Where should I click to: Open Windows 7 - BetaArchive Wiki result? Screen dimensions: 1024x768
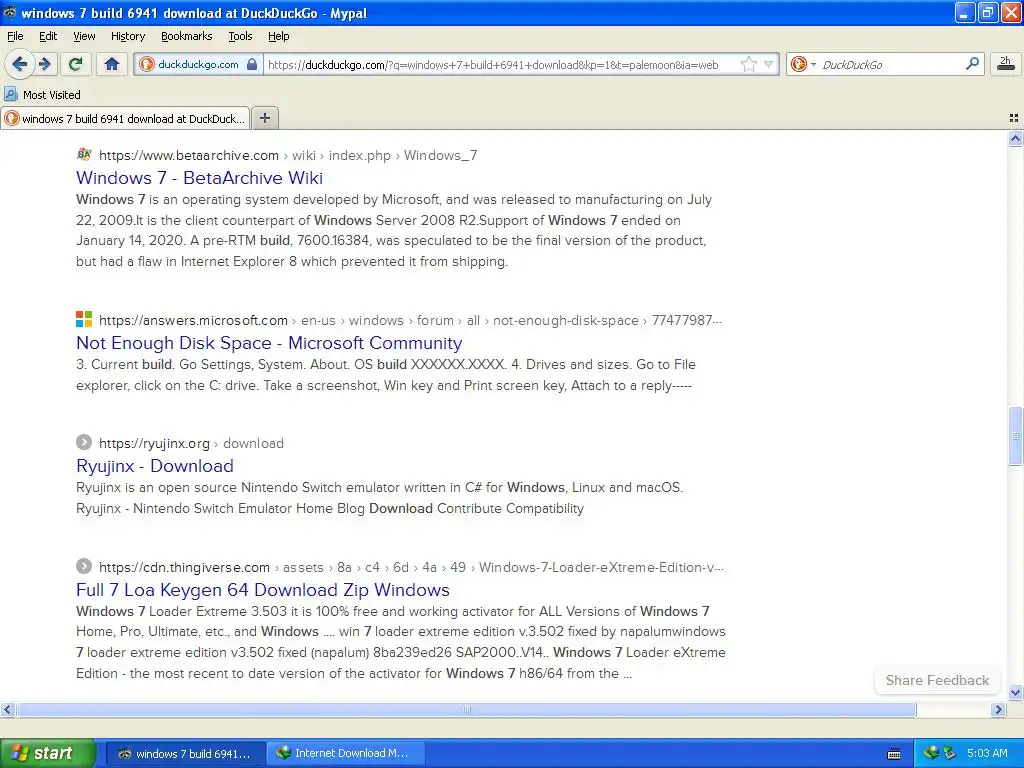(x=199, y=178)
